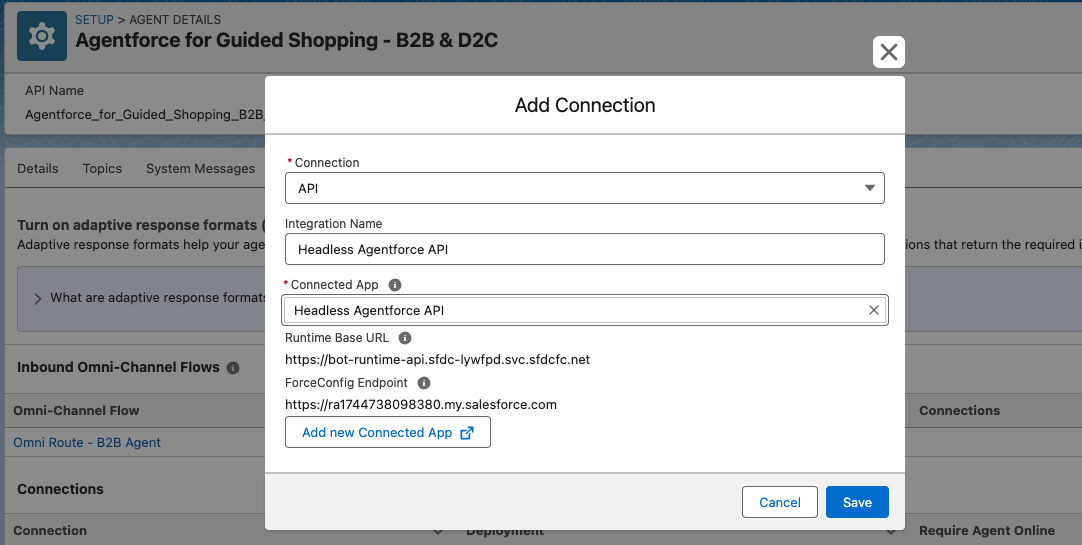The height and width of the screenshot is (545, 1082).
Task: Open Connection column header menu
Action: (437, 531)
